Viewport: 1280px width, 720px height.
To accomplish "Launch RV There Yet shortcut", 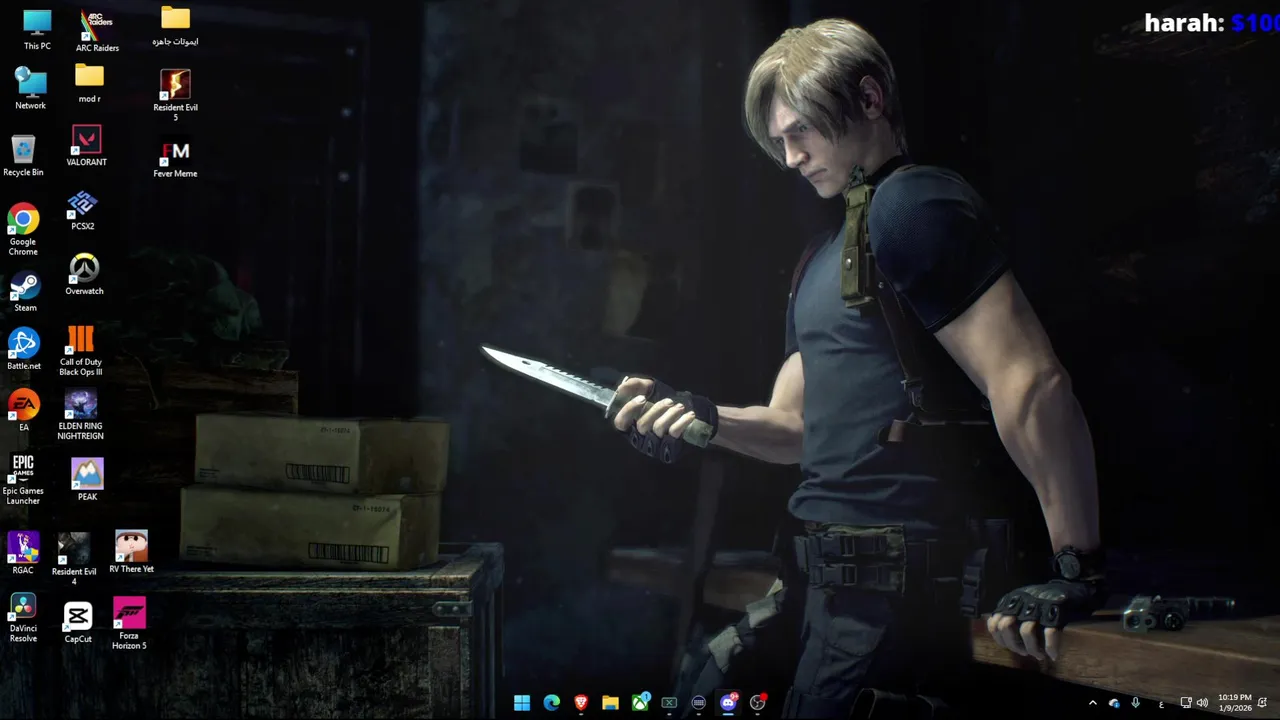I will coord(131,552).
